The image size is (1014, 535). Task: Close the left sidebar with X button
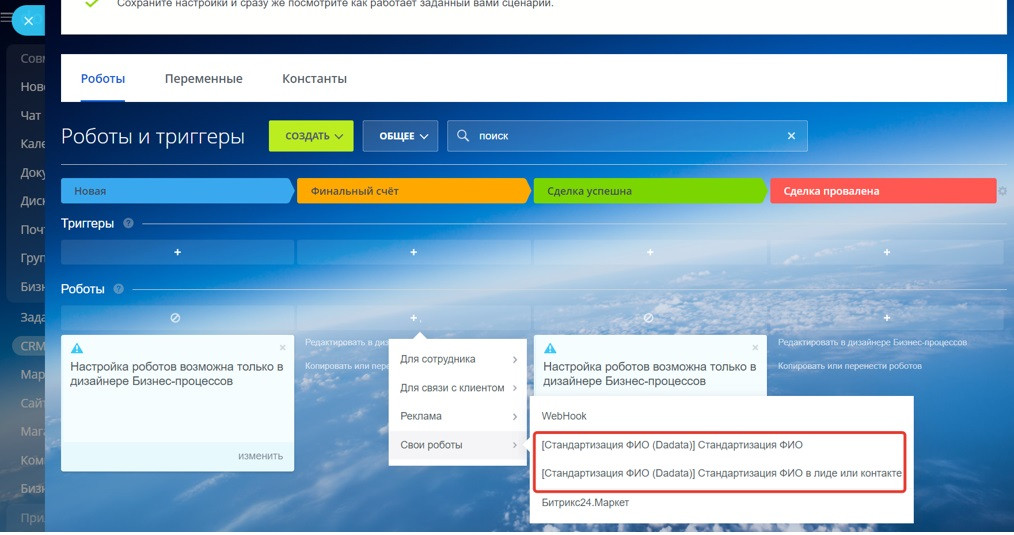[28, 21]
